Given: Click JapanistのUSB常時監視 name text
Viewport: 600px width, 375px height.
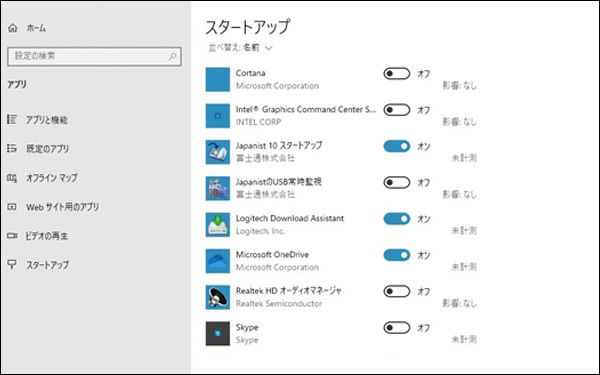Looking at the screenshot, I should tap(279, 182).
